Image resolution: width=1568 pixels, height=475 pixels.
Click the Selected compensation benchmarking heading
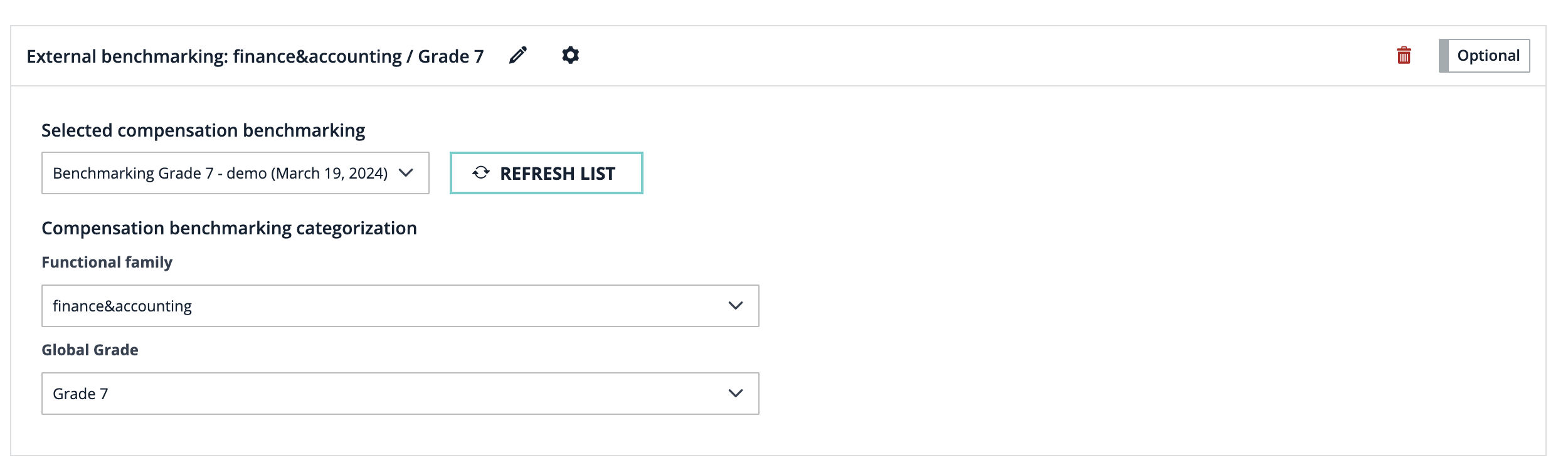pos(203,130)
